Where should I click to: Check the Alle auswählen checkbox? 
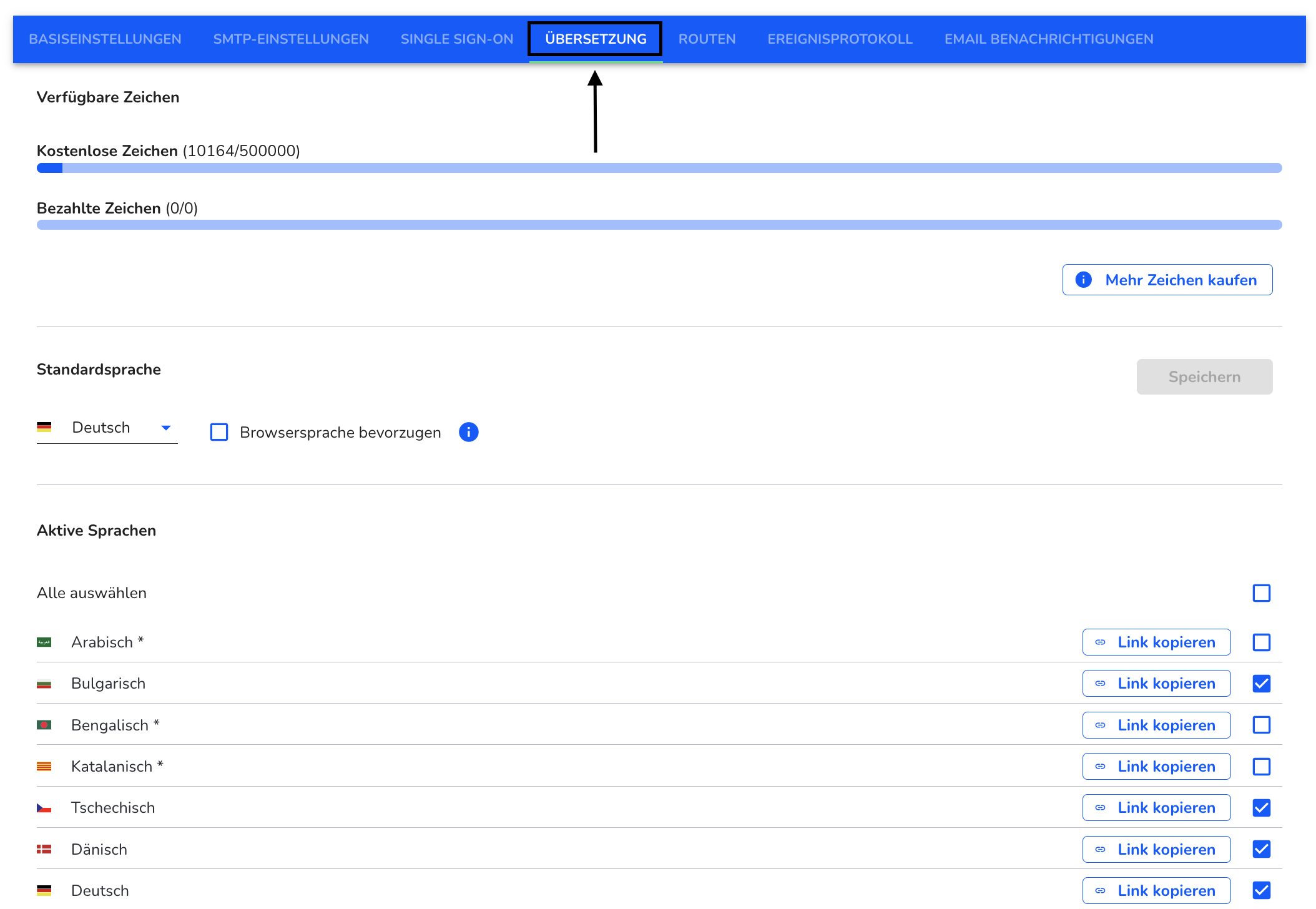[x=1262, y=593]
